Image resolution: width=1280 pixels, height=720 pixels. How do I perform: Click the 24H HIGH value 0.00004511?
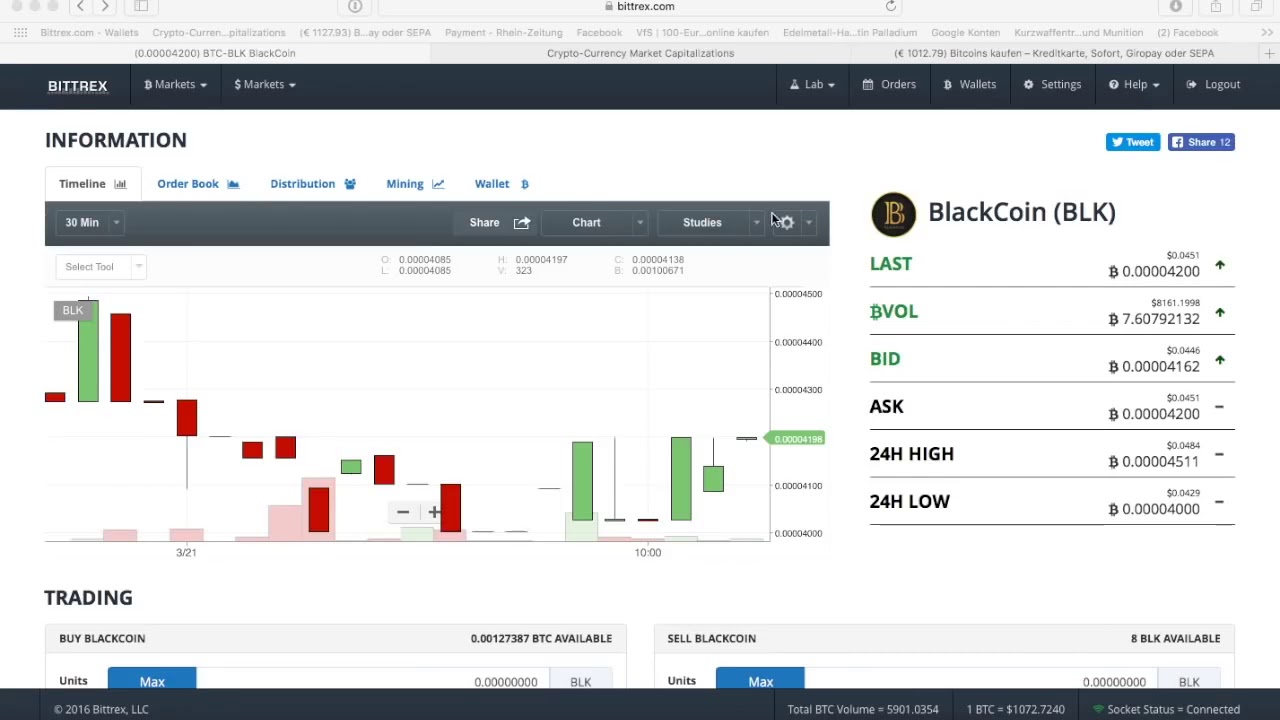[x=1154, y=462]
